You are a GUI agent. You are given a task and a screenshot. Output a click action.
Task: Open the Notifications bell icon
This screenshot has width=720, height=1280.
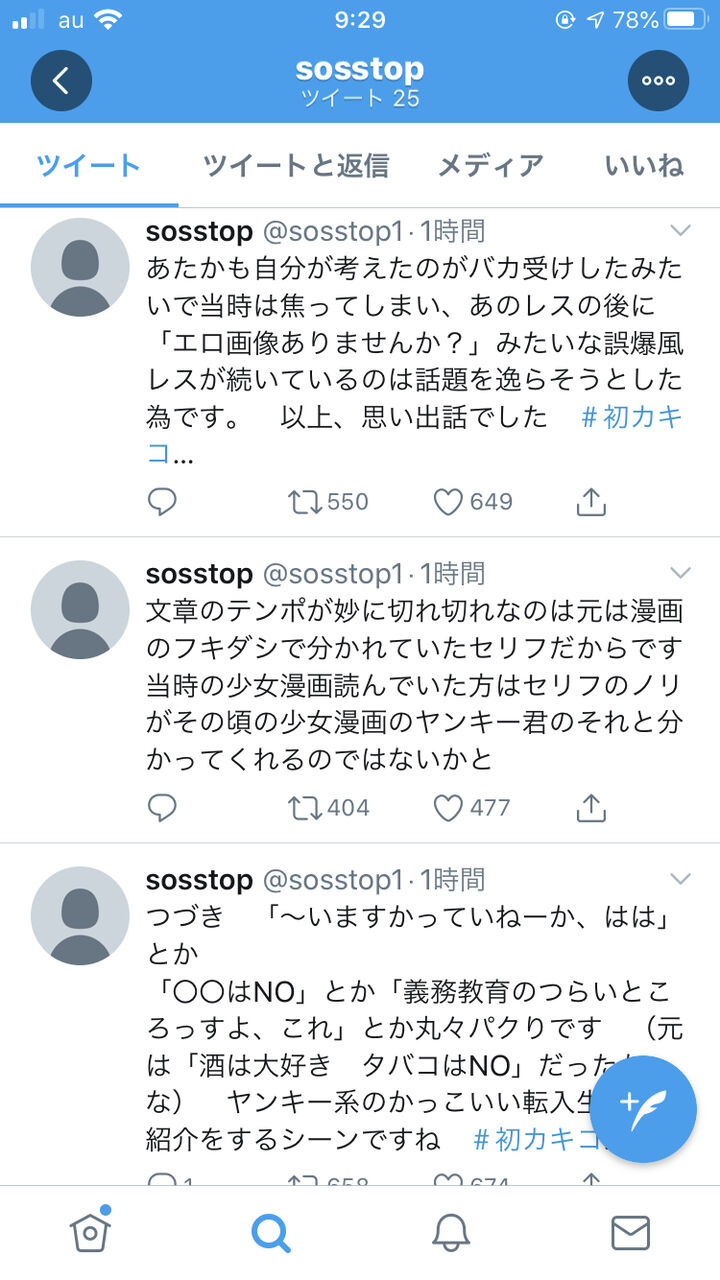[x=451, y=1232]
